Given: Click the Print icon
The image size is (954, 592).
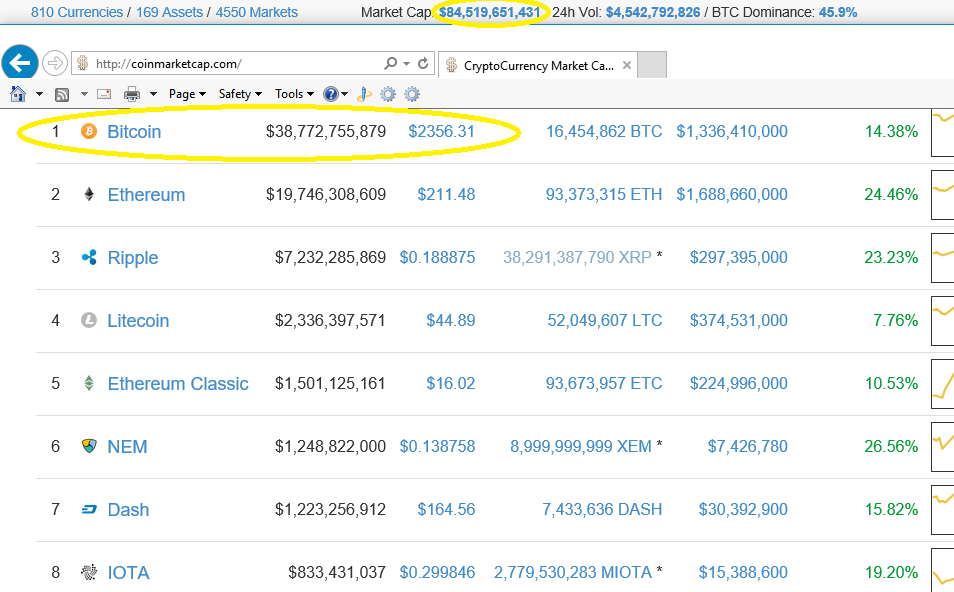Looking at the screenshot, I should (x=132, y=94).
